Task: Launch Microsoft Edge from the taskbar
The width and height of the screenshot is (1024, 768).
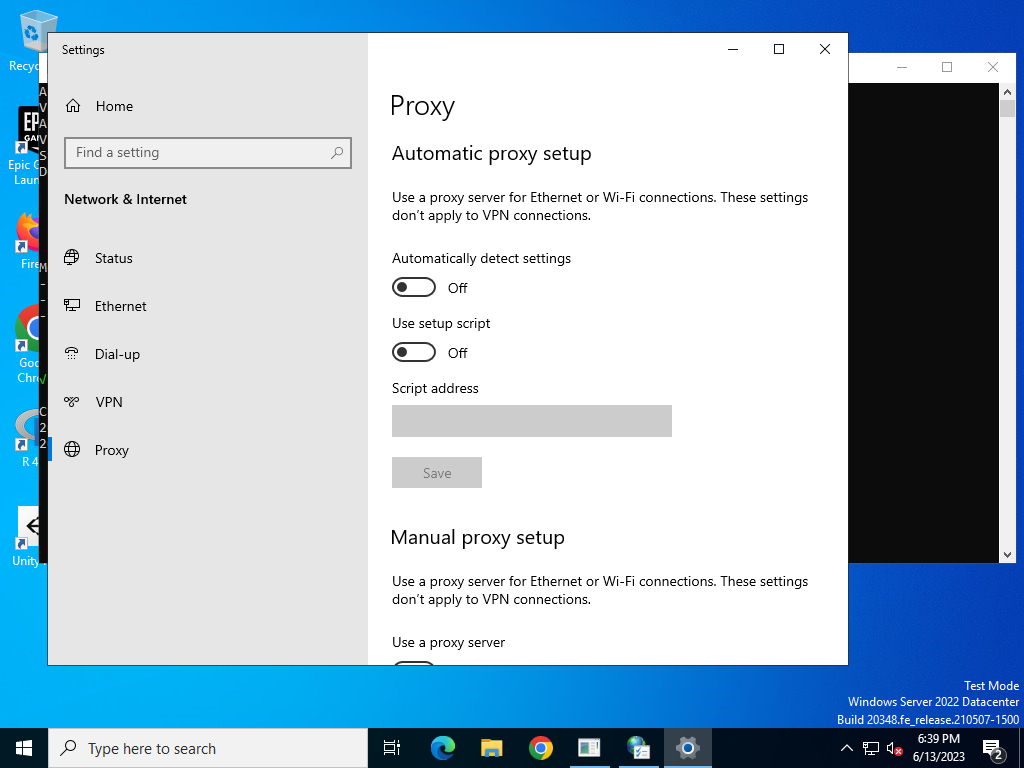Action: (443, 748)
